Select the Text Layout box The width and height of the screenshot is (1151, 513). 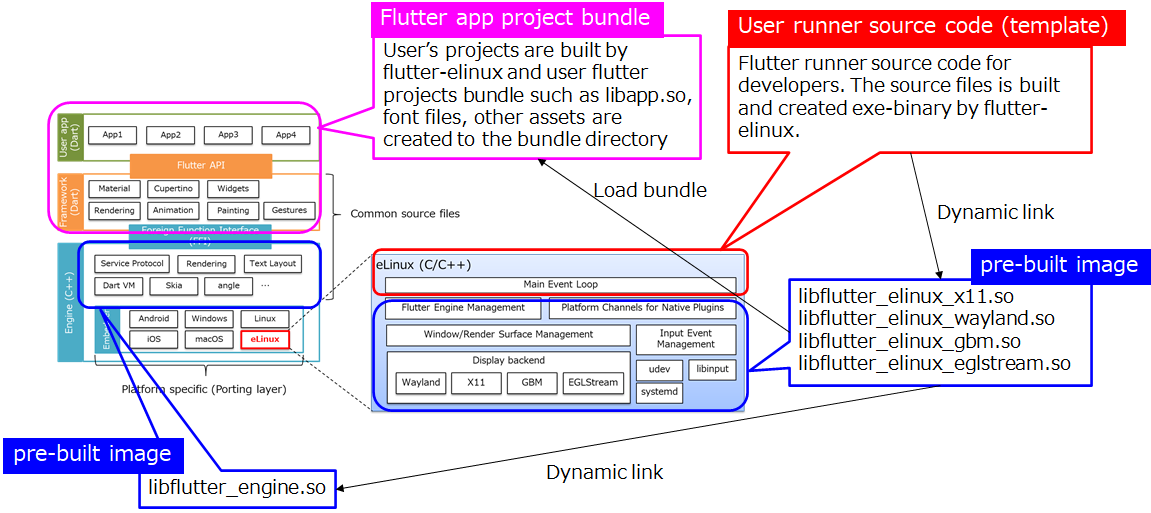[x=272, y=264]
